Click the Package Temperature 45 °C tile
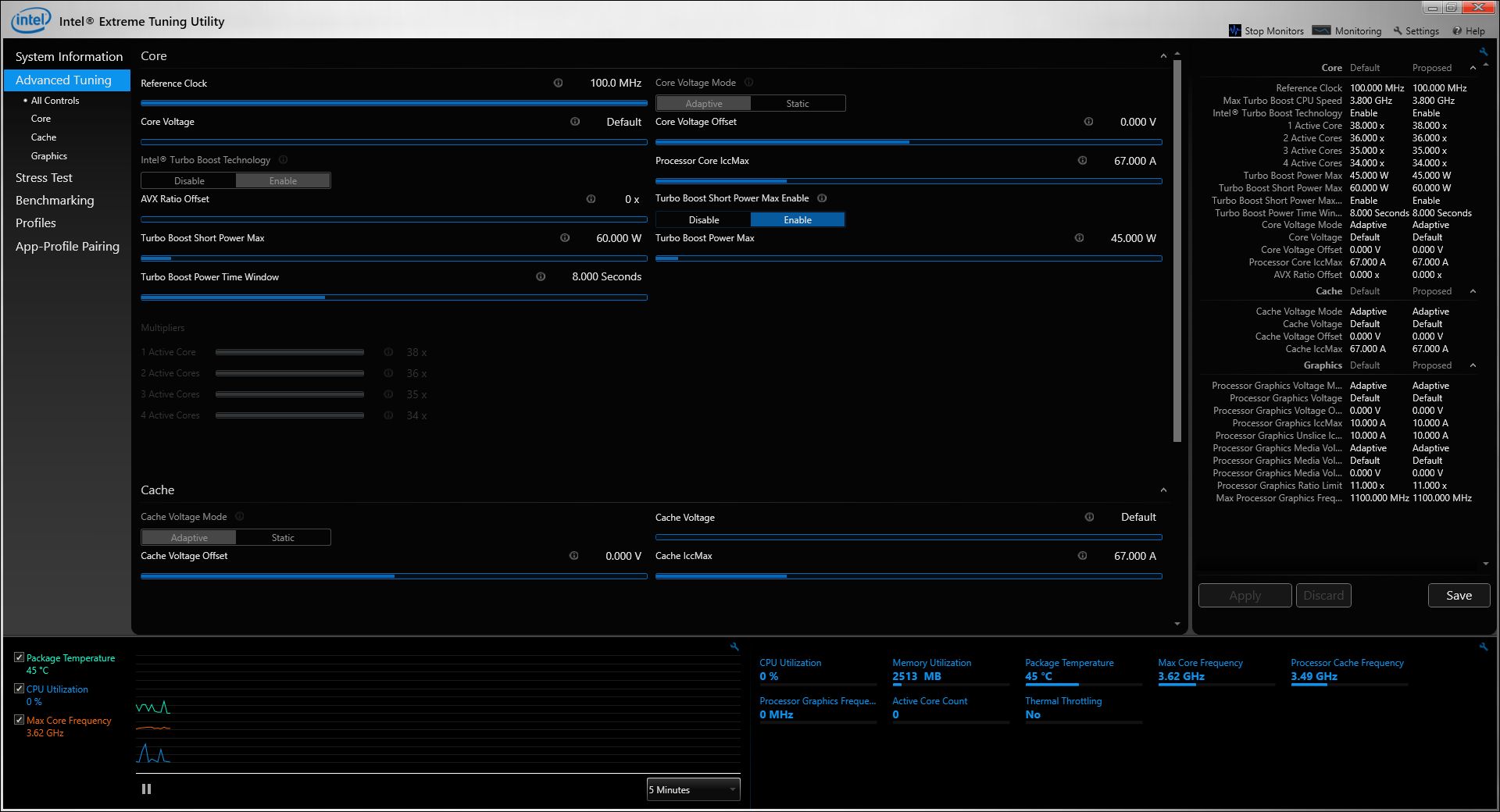Viewport: 1500px width, 812px height. tap(1084, 671)
